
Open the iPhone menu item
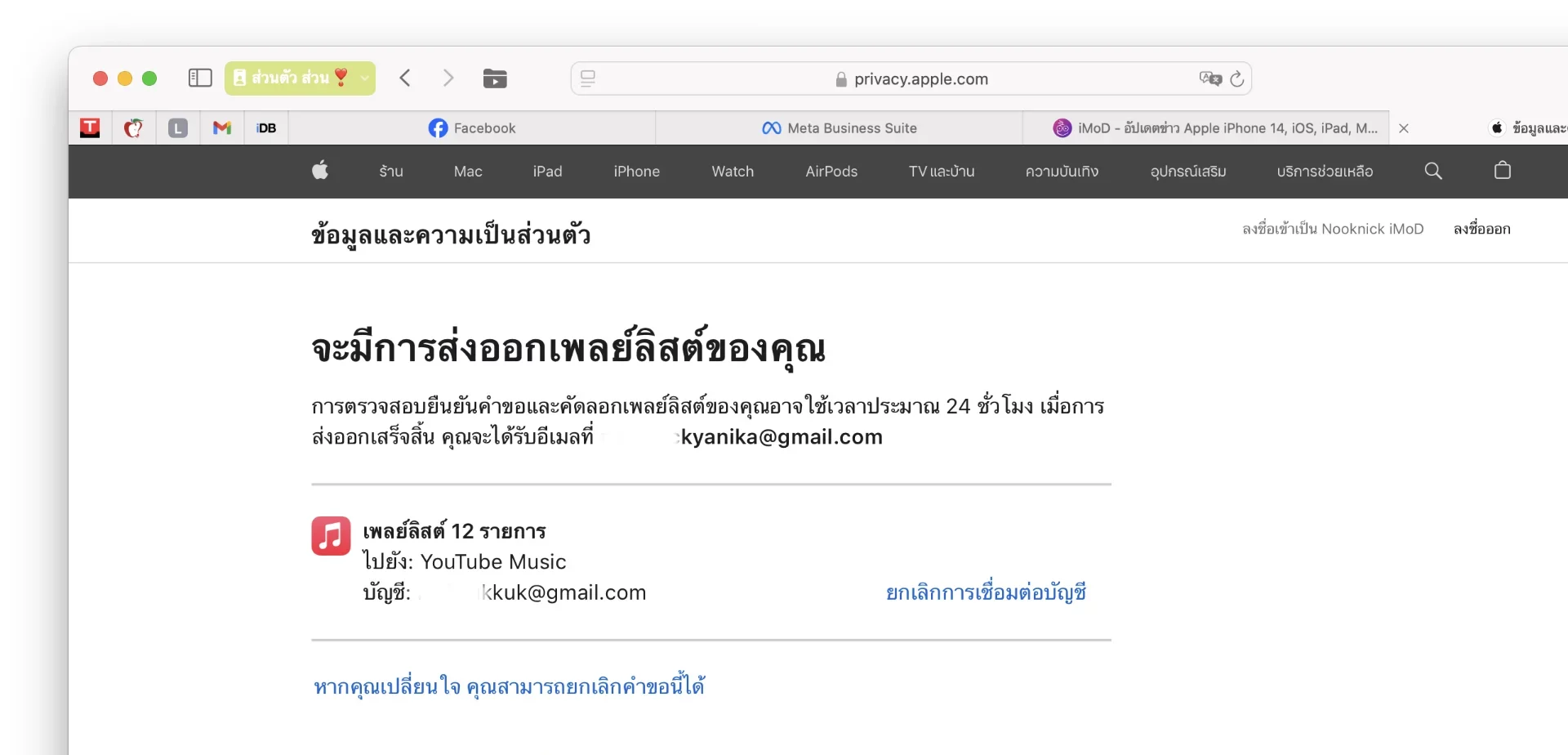(x=636, y=172)
